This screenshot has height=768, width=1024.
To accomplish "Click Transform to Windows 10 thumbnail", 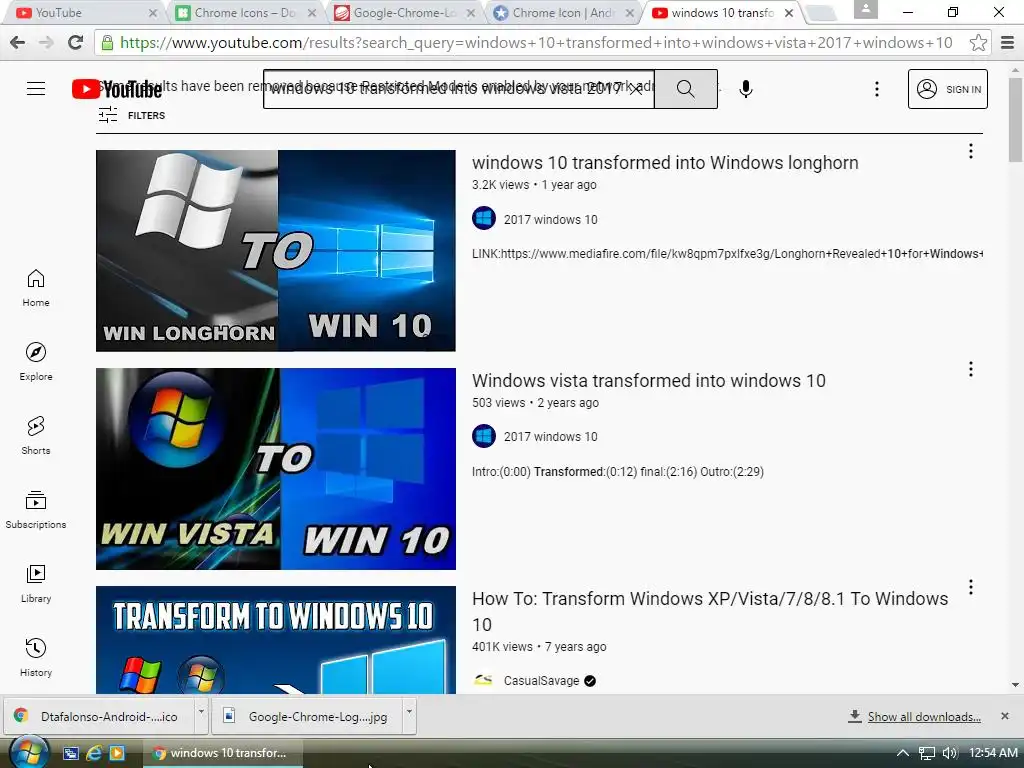I will click(276, 640).
